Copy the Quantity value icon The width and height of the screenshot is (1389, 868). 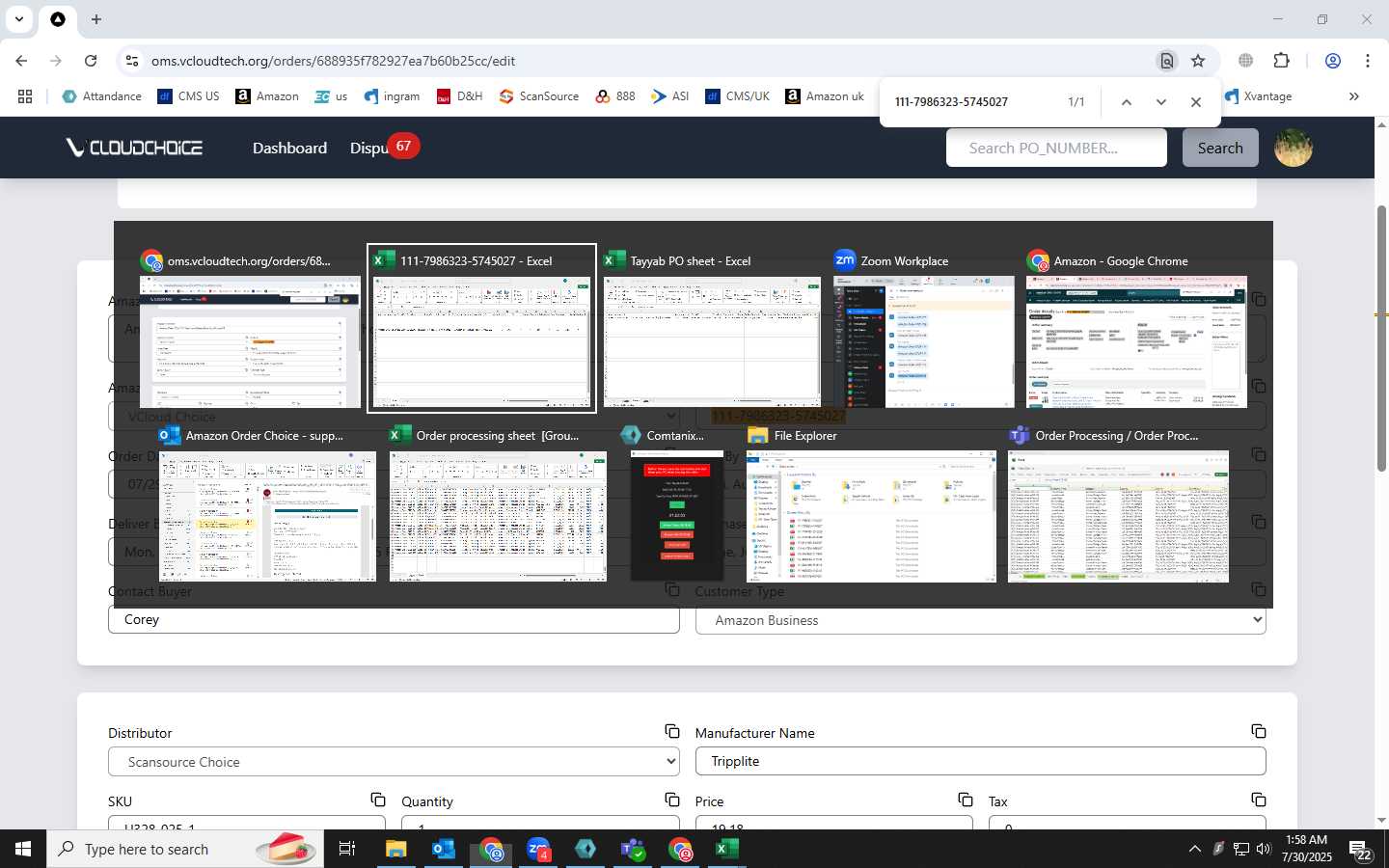pyautogui.click(x=672, y=800)
